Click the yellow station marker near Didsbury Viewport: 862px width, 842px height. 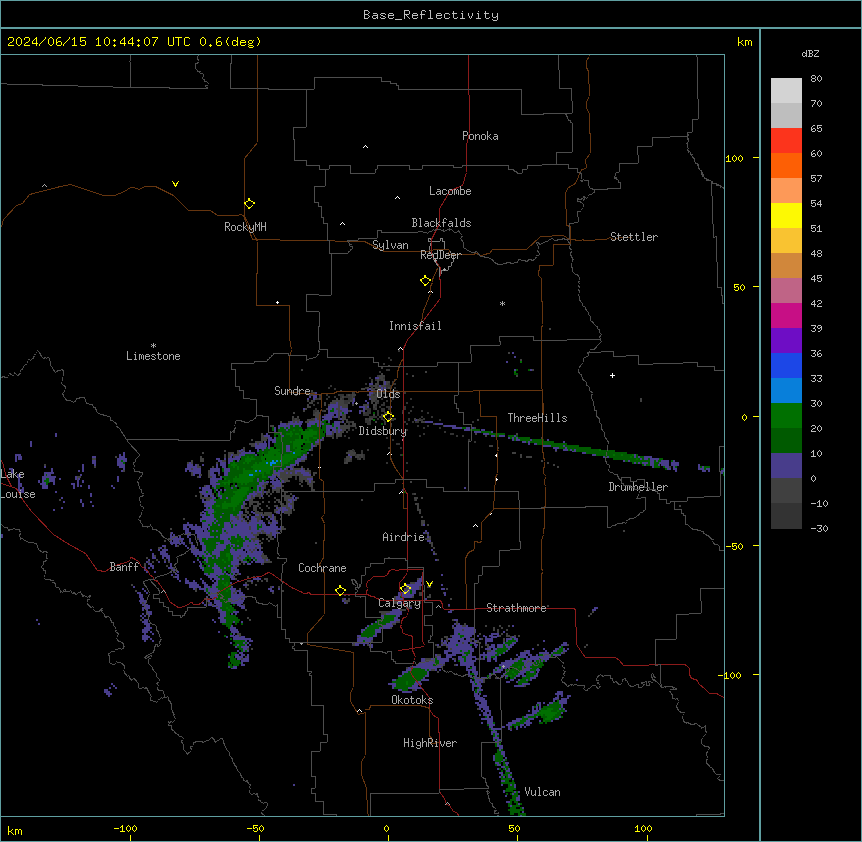(x=388, y=417)
